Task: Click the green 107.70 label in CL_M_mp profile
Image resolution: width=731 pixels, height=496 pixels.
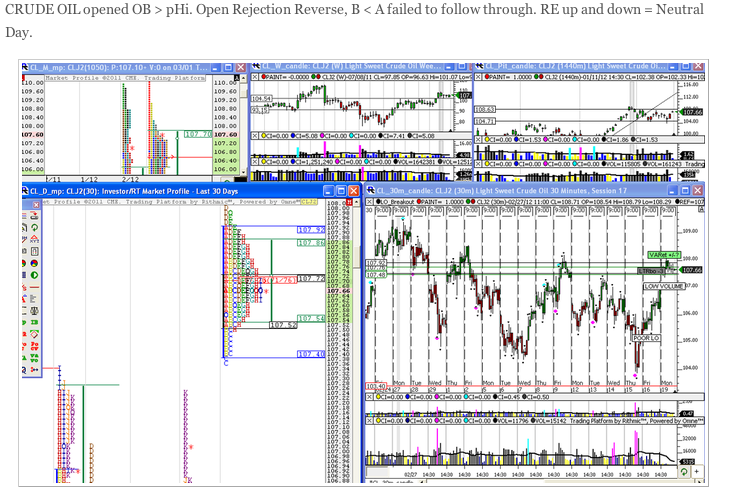Action: click(198, 134)
